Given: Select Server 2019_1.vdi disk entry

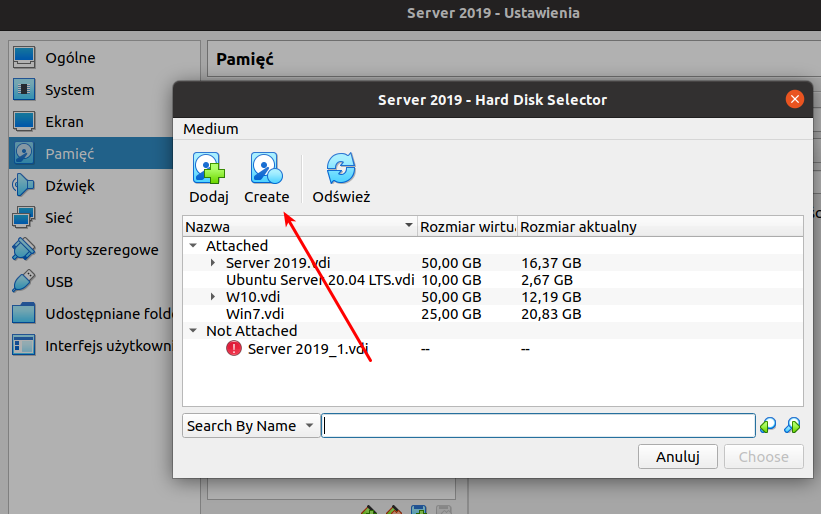Looking at the screenshot, I should 308,349.
